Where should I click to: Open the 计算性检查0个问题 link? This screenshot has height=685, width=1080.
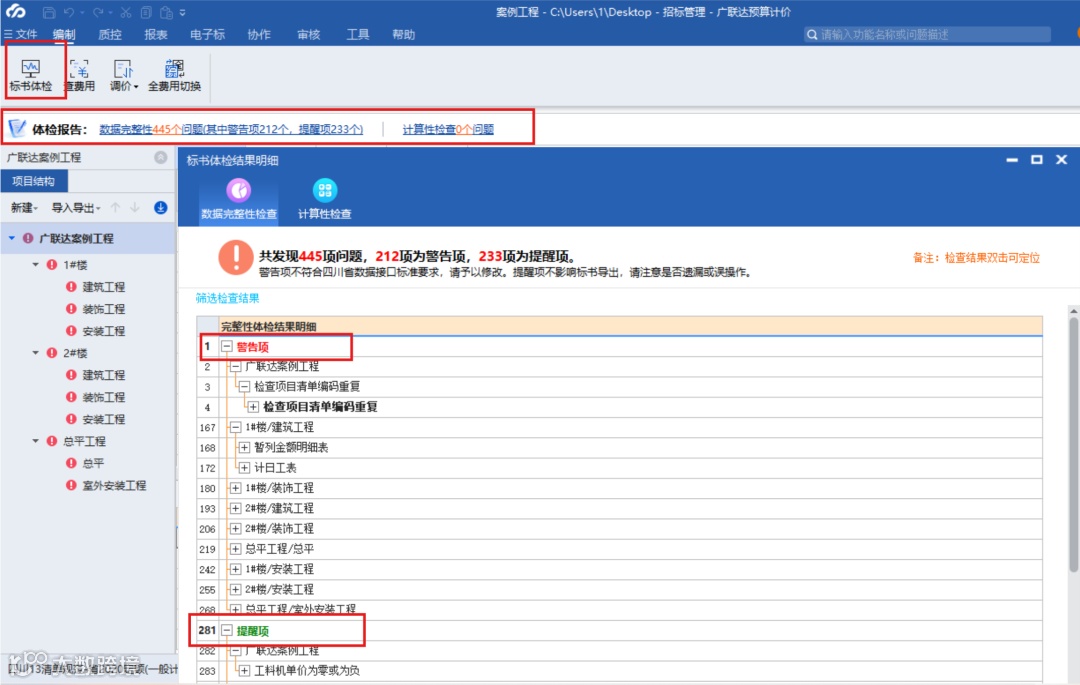(x=448, y=129)
